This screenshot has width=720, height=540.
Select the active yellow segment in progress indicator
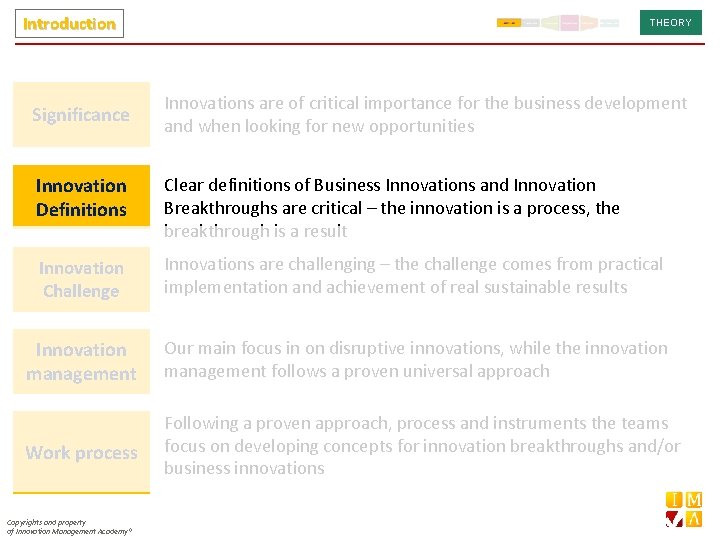pos(508,22)
